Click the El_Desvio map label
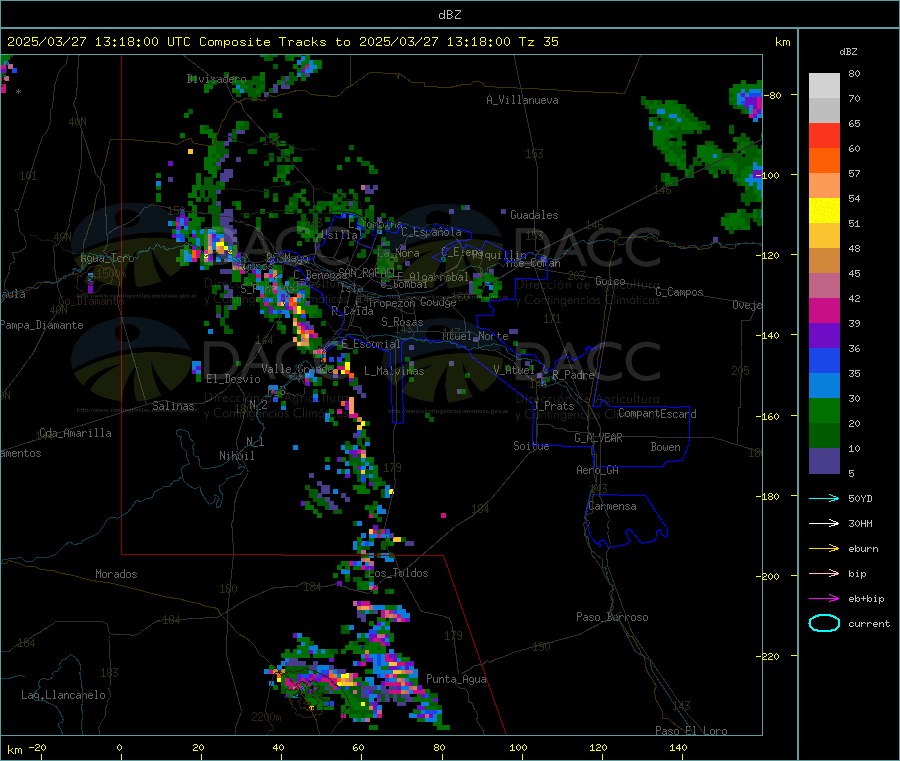 [x=234, y=379]
